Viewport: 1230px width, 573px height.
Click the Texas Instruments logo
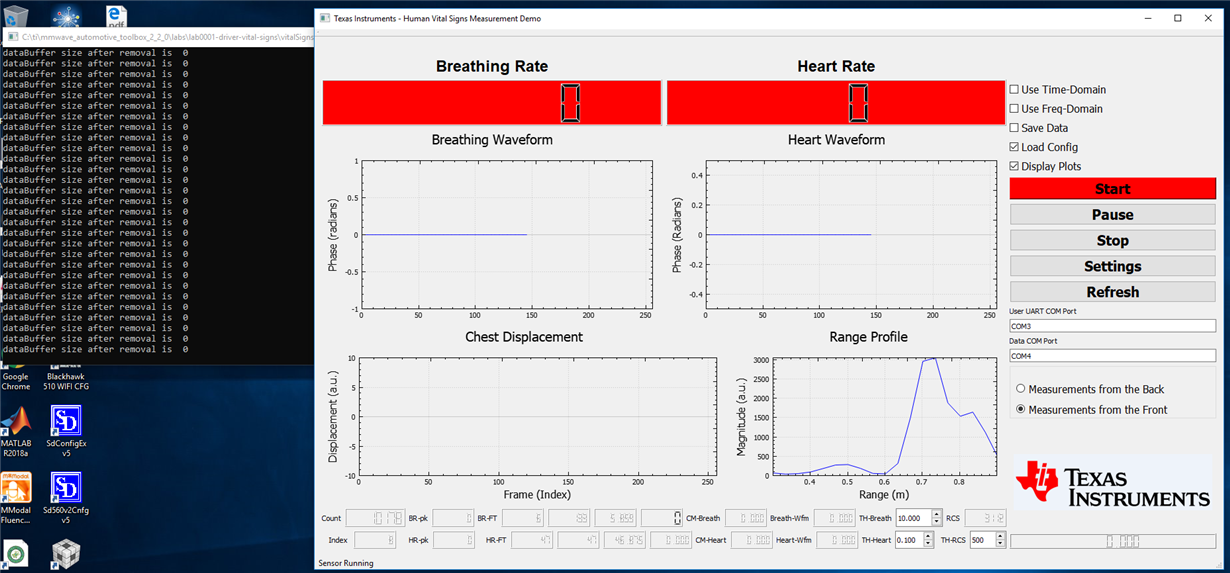pos(1112,486)
